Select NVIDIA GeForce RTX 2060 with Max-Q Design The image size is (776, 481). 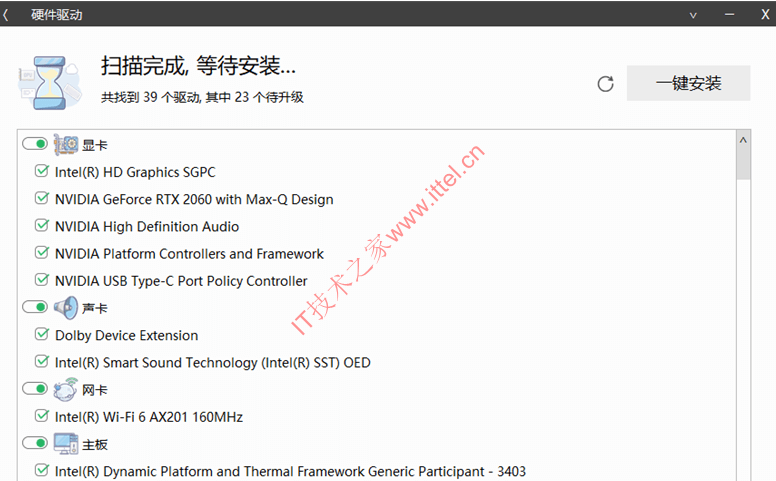(x=194, y=199)
